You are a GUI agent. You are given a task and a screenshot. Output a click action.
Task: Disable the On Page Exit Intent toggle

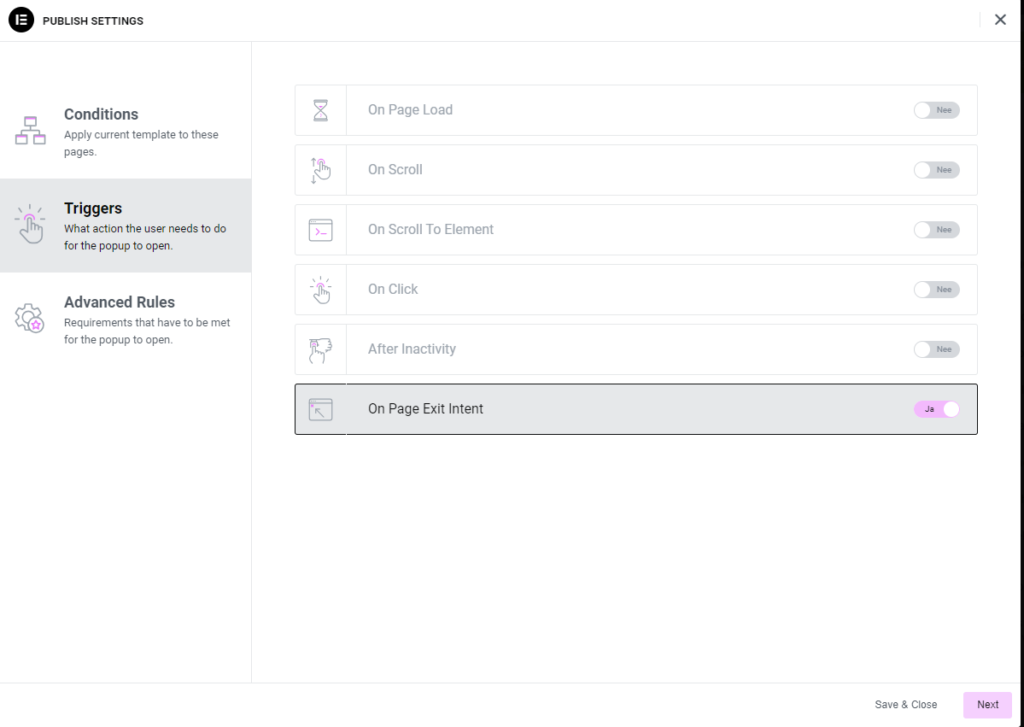(x=936, y=410)
